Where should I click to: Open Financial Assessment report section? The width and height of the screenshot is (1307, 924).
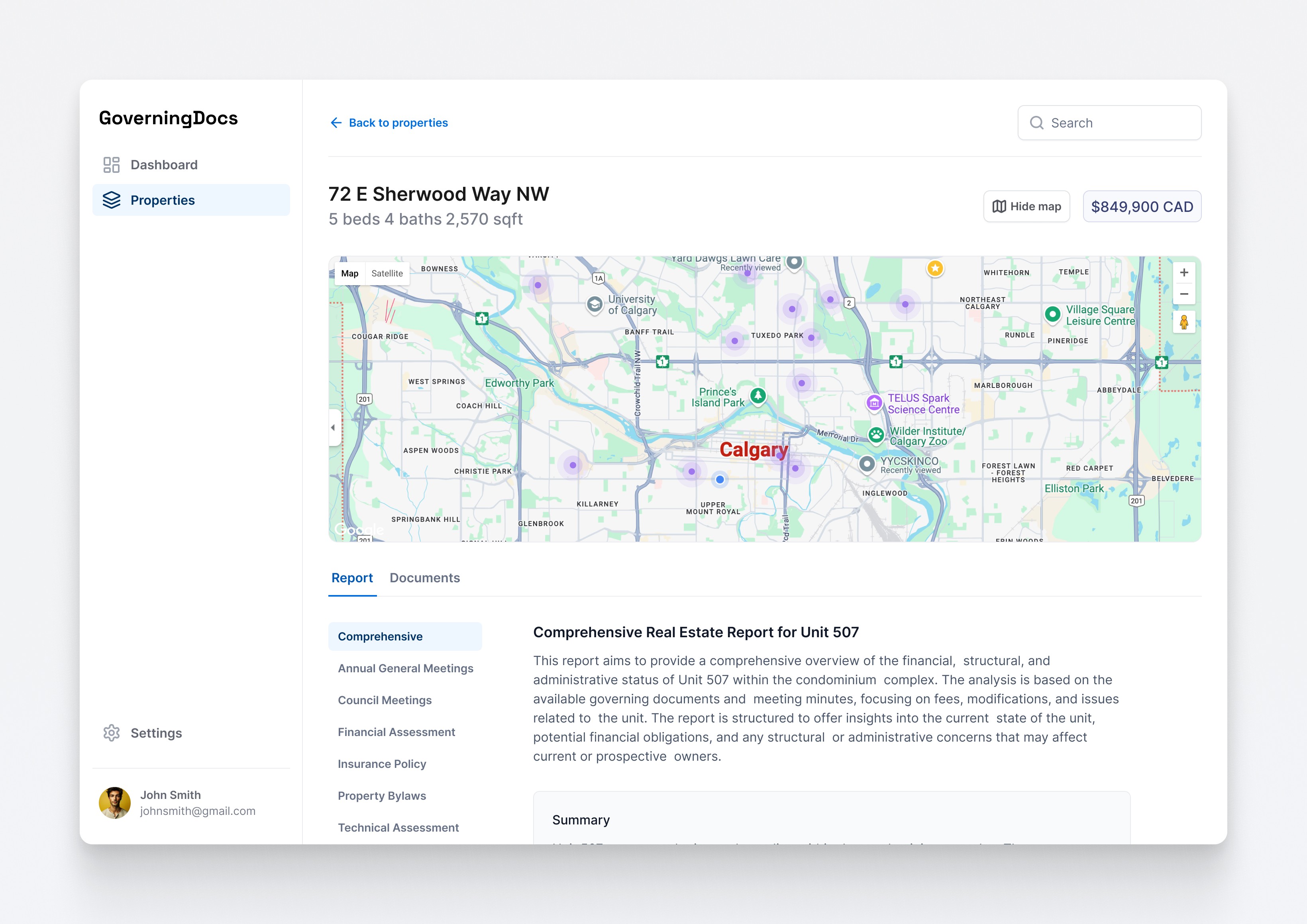coord(396,732)
